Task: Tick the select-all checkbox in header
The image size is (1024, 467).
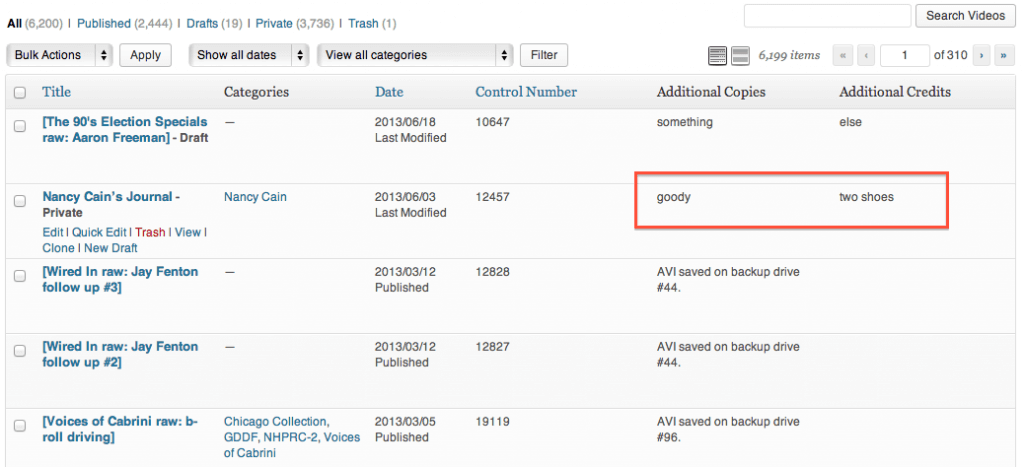Action: pyautogui.click(x=20, y=93)
